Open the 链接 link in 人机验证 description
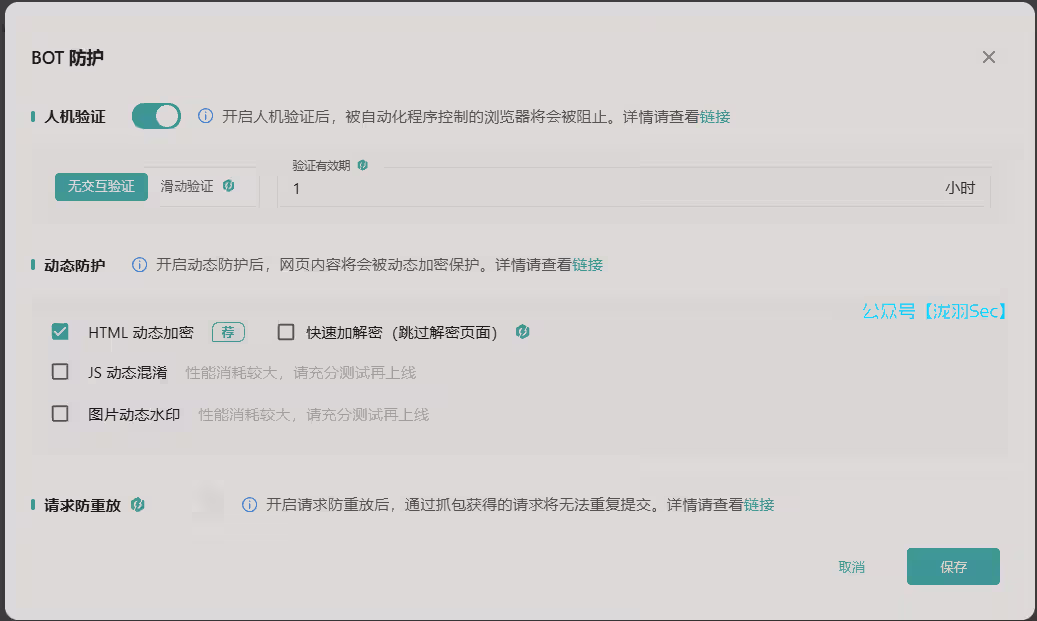This screenshot has width=1037, height=621. (x=716, y=116)
